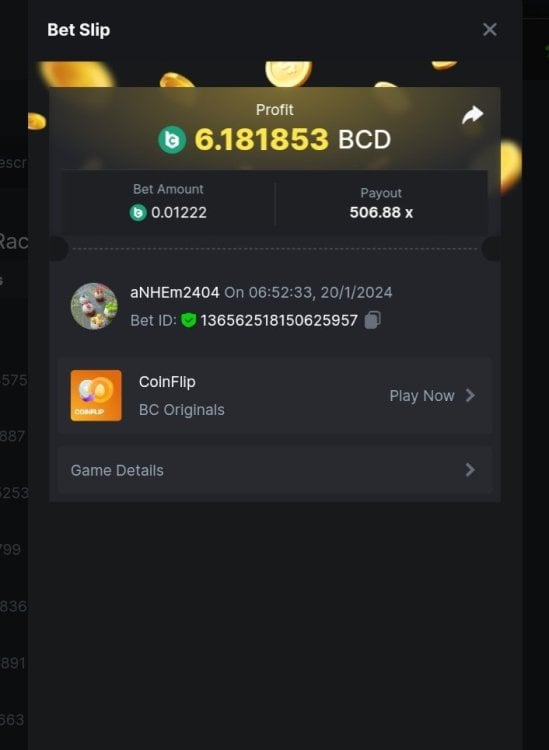
Task: Click the Play Now link
Action: (422, 396)
